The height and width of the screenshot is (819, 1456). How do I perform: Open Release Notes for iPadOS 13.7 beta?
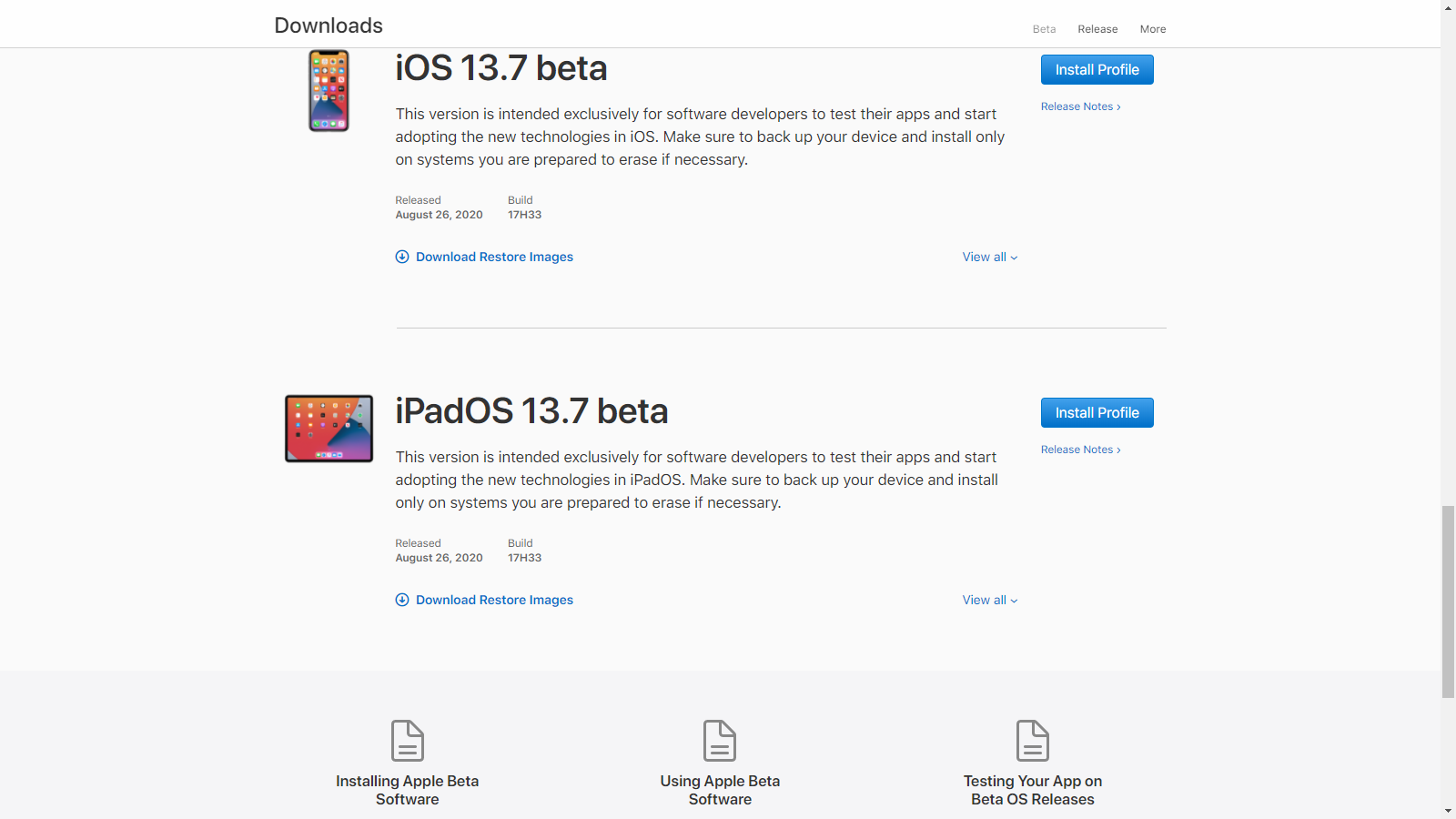coord(1081,450)
